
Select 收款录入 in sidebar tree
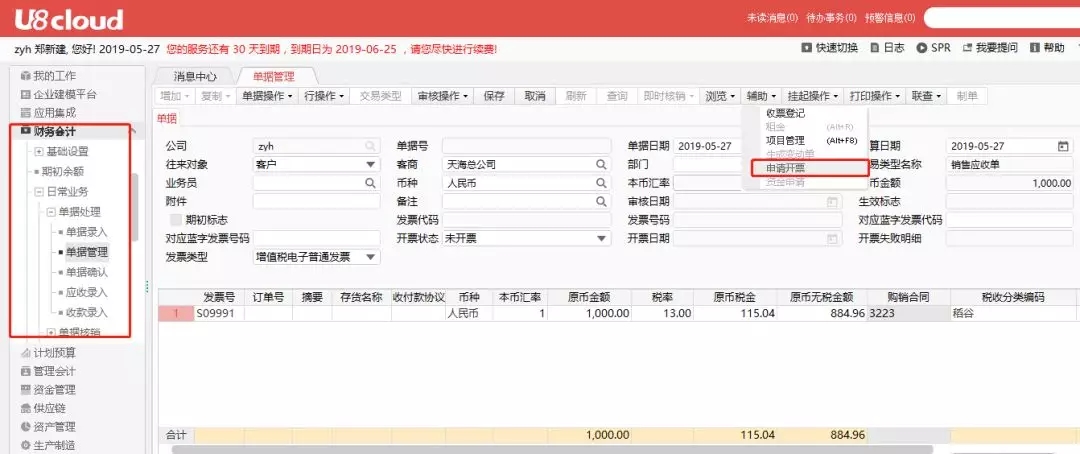coord(87,312)
